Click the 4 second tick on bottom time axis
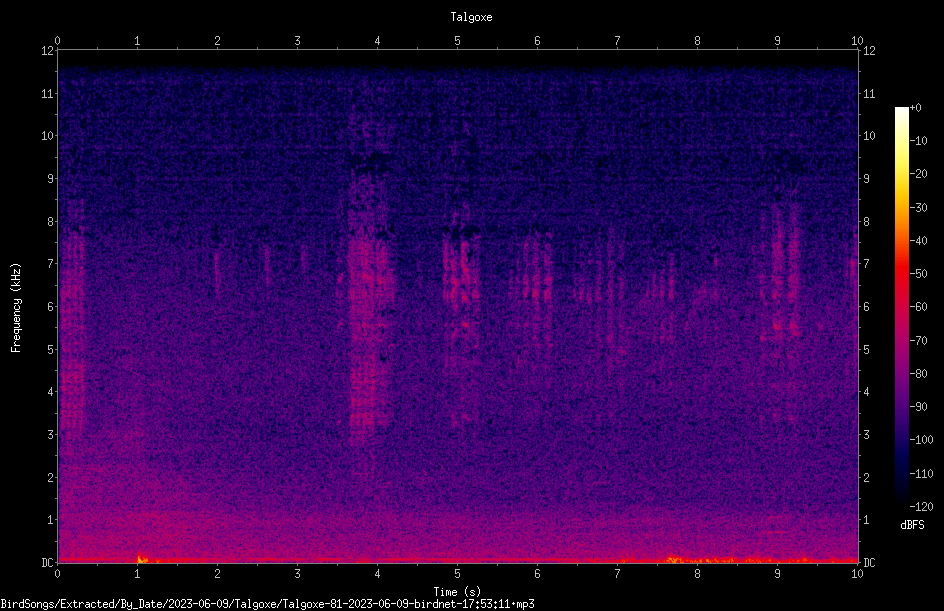944x611 pixels. 377,574
